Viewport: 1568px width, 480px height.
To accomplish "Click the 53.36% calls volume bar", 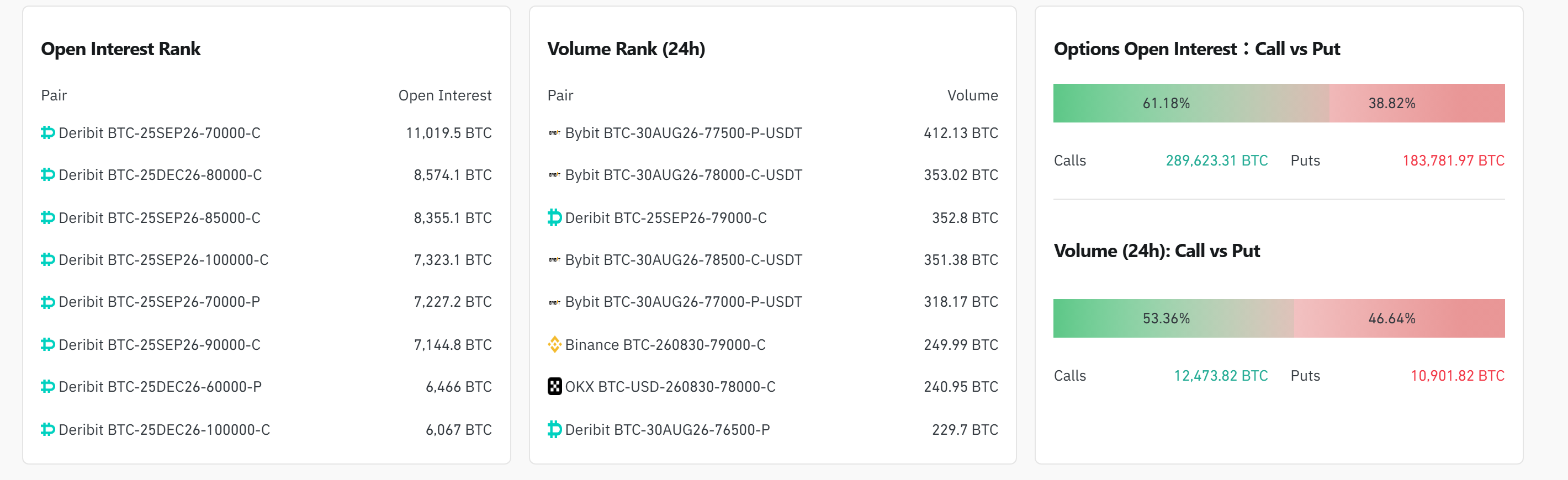I will tap(1174, 318).
